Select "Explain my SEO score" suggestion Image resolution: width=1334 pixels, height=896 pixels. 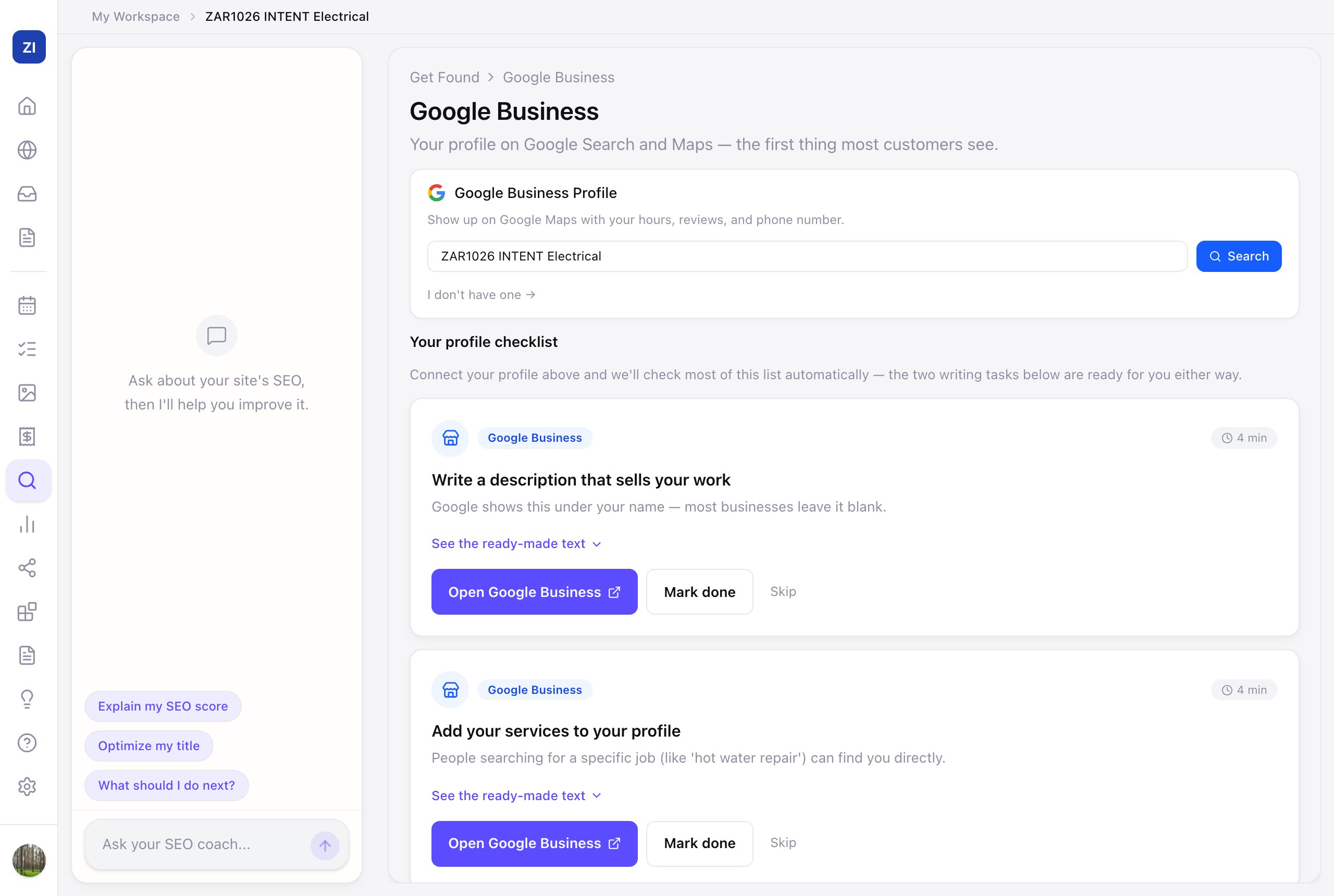point(163,706)
